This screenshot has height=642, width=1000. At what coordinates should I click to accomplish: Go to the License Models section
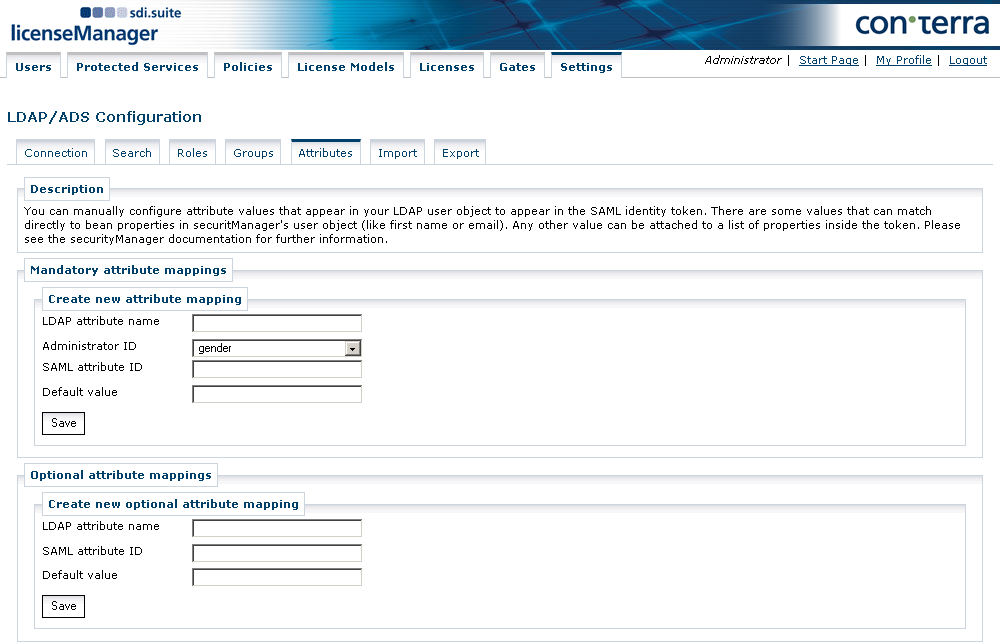[345, 66]
